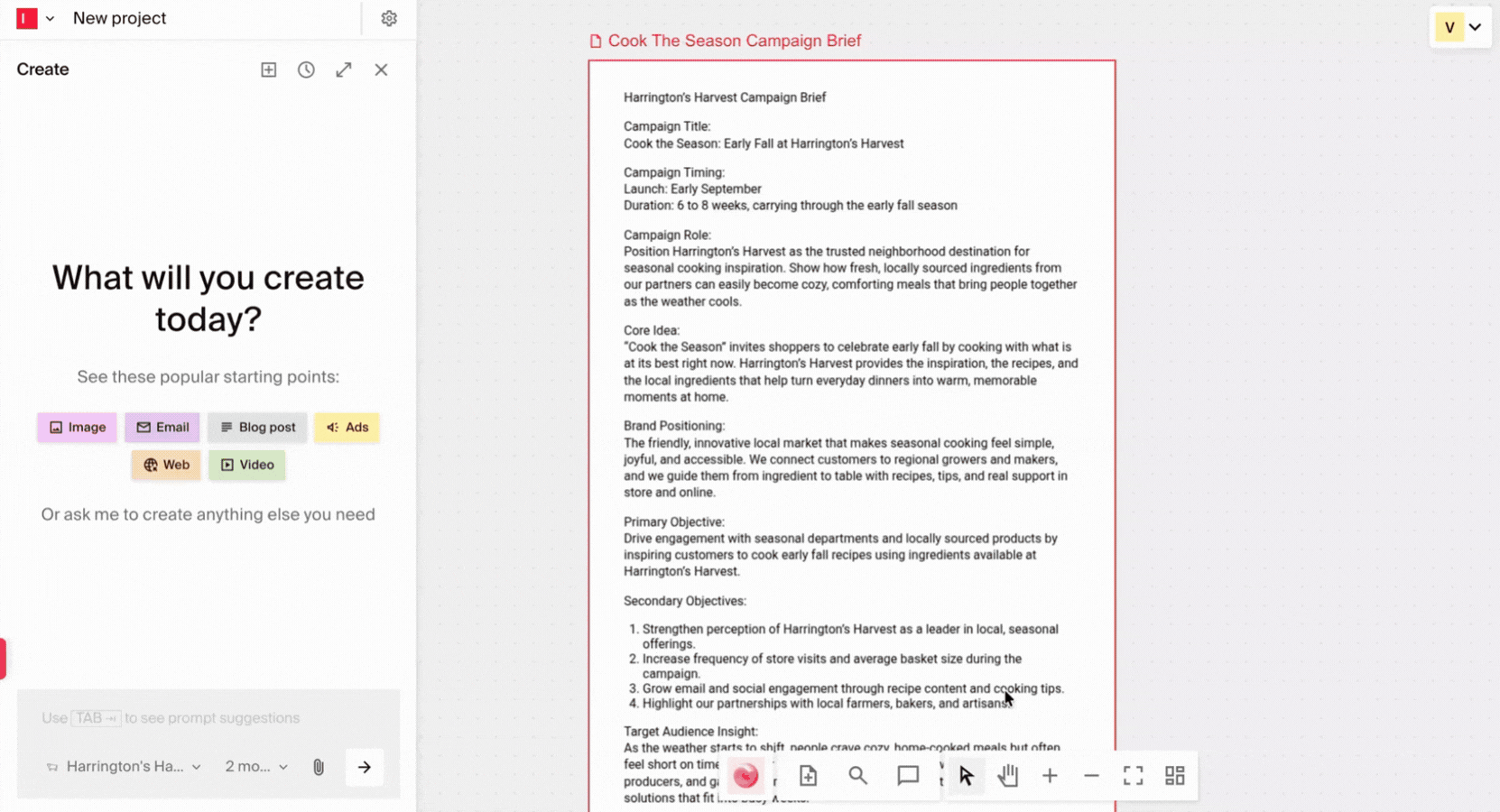This screenshot has width=1500, height=812.
Task: Attach a file with the paperclip icon
Action: [319, 767]
